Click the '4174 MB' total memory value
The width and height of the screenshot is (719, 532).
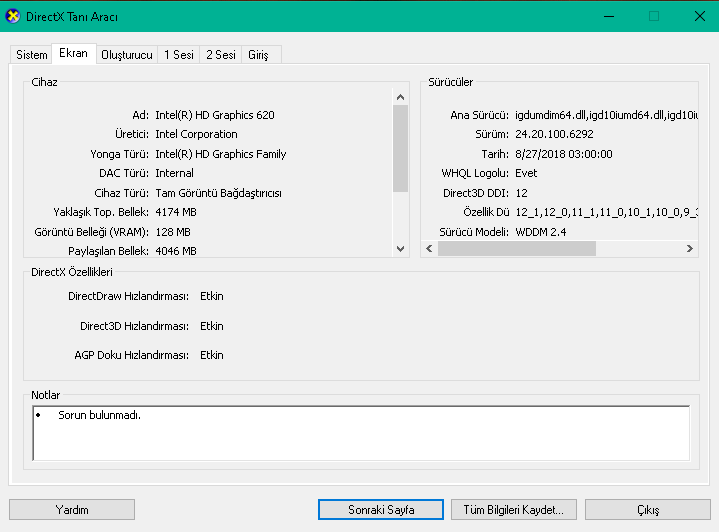click(x=176, y=212)
